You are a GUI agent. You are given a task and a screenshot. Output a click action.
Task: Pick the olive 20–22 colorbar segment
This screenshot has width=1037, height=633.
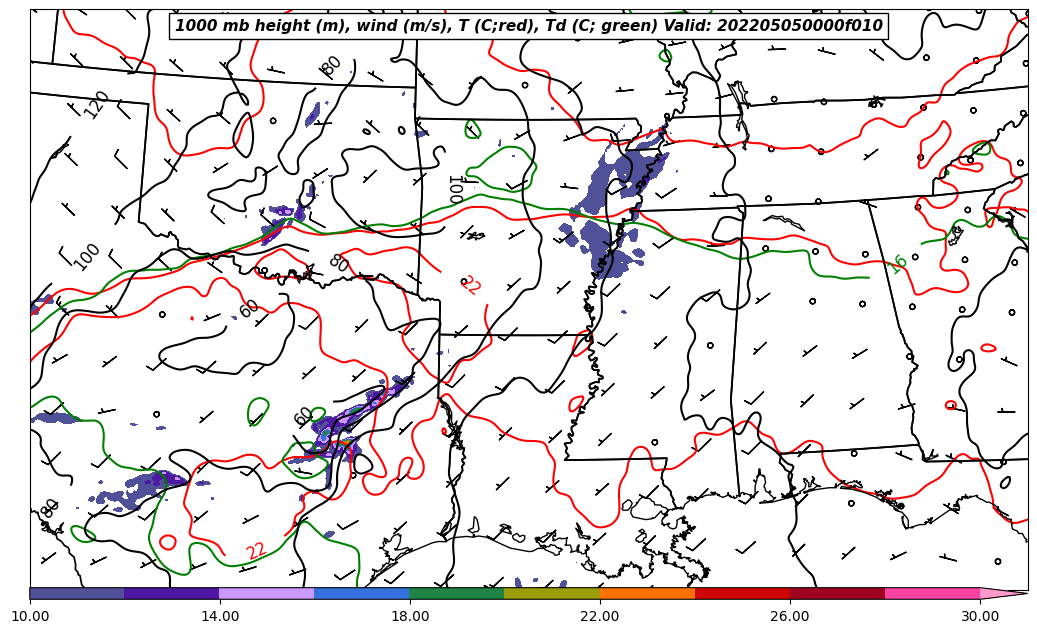tap(551, 593)
